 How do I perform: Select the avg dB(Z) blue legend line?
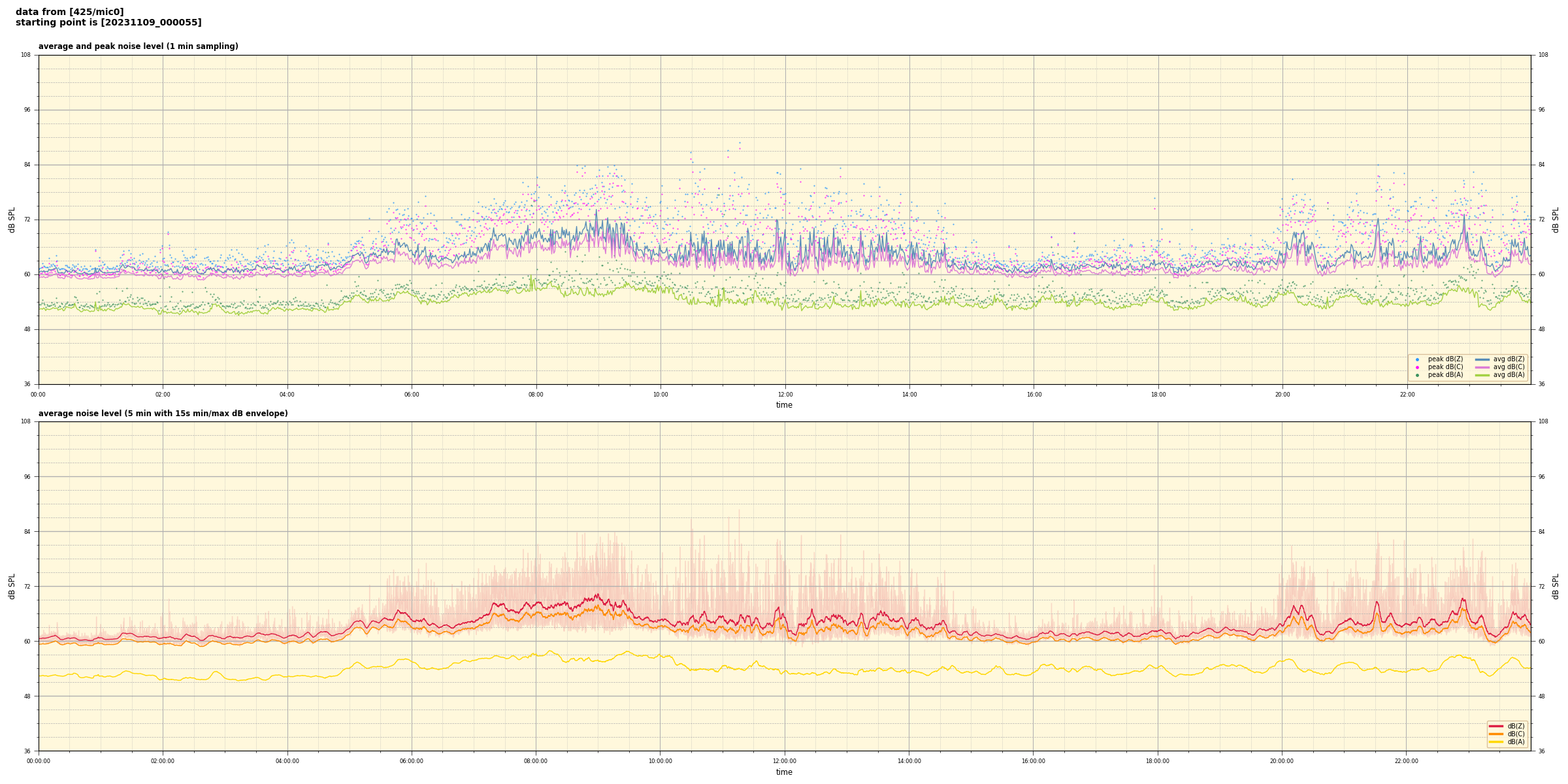click(1482, 359)
